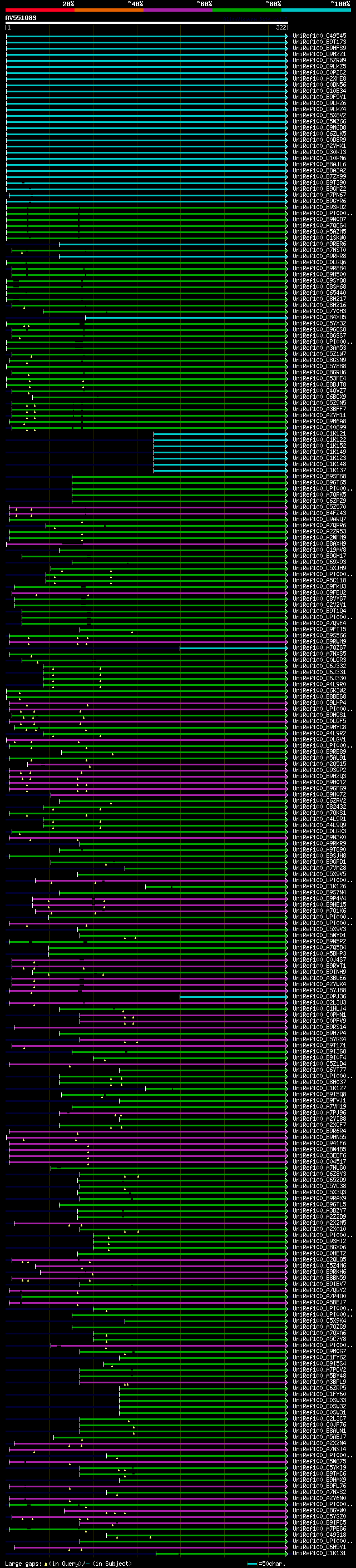Select hit label UniRef100_Q10E34
The width and height of the screenshot is (356, 1568).
pyautogui.click(x=319, y=91)
